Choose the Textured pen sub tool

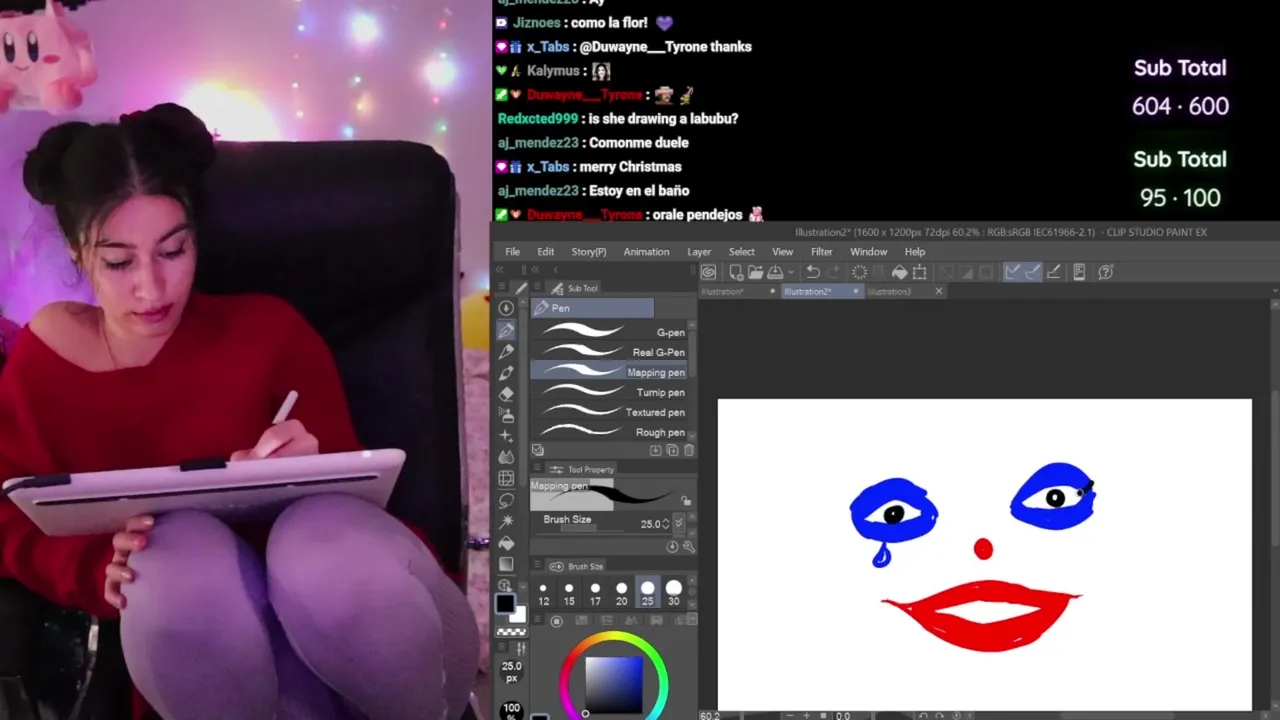609,412
